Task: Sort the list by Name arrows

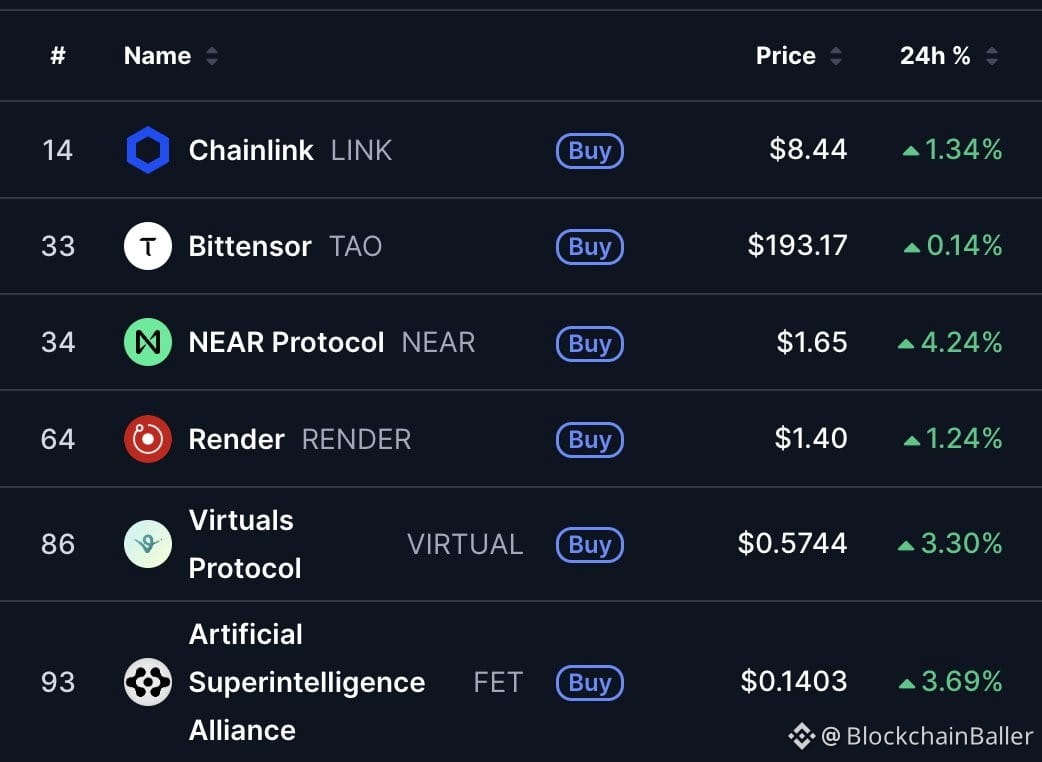Action: point(211,56)
